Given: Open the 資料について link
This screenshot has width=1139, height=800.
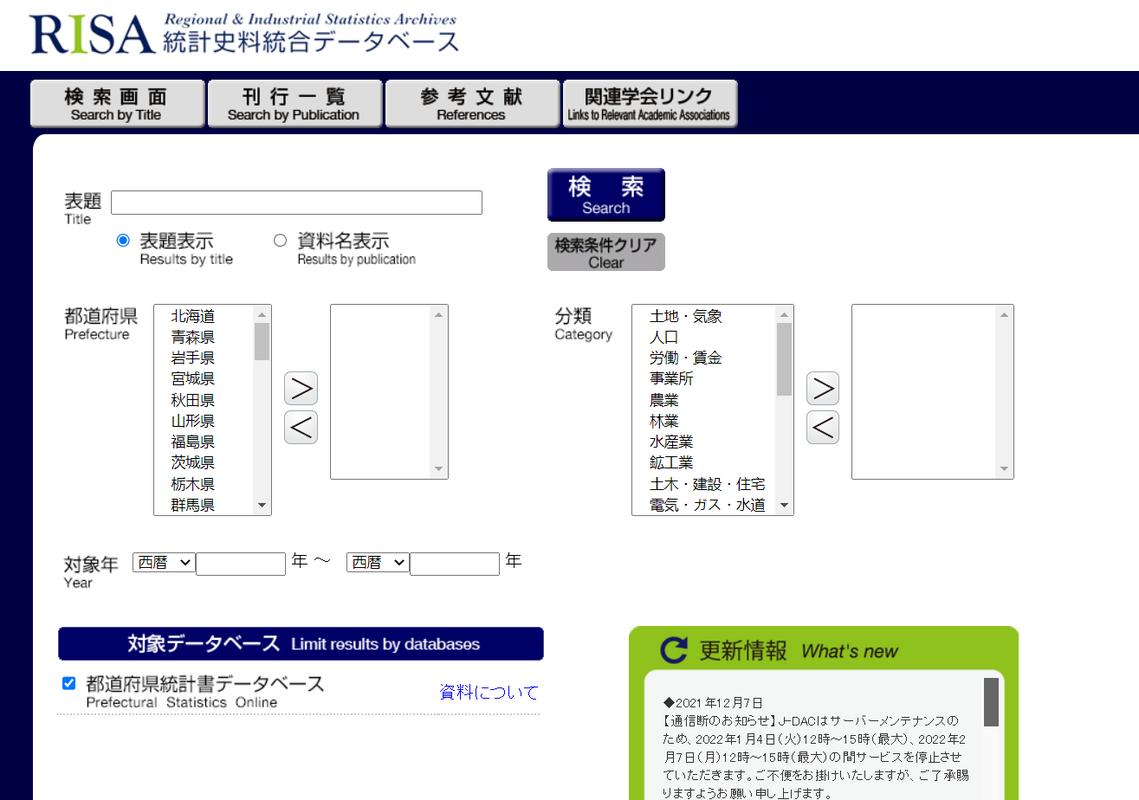Looking at the screenshot, I should 487,690.
